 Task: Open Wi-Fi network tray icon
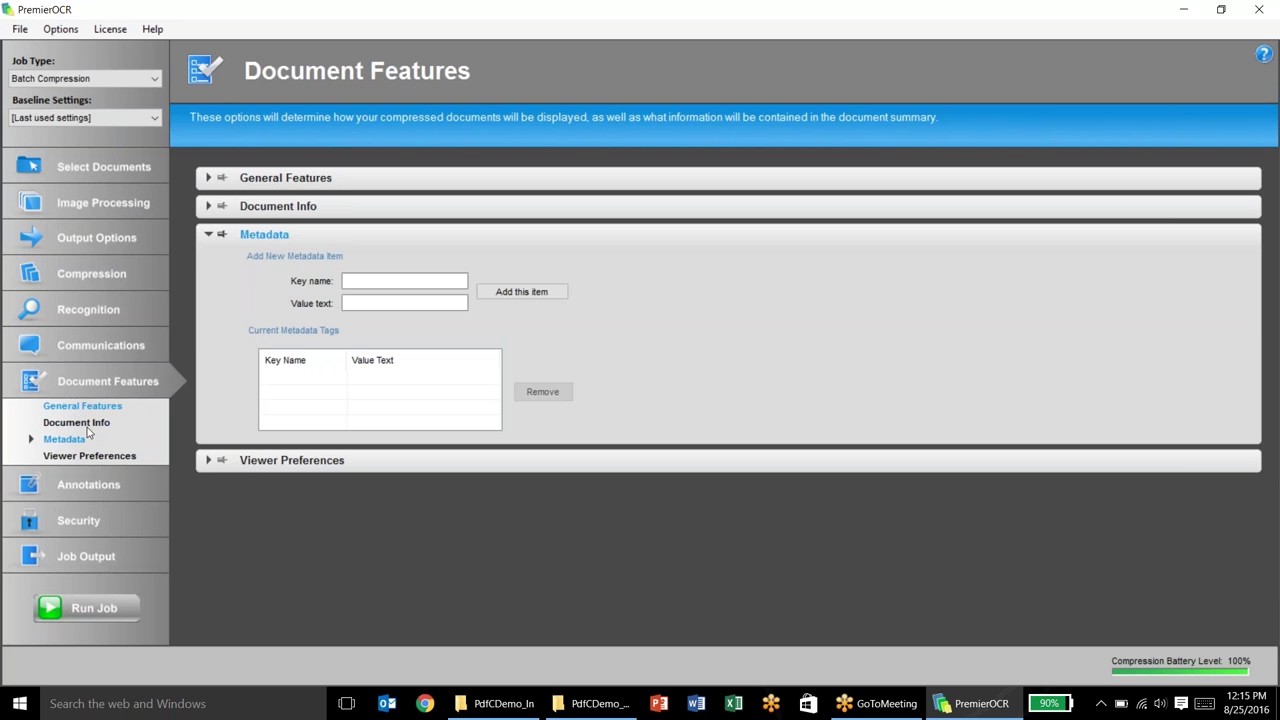coord(1141,704)
